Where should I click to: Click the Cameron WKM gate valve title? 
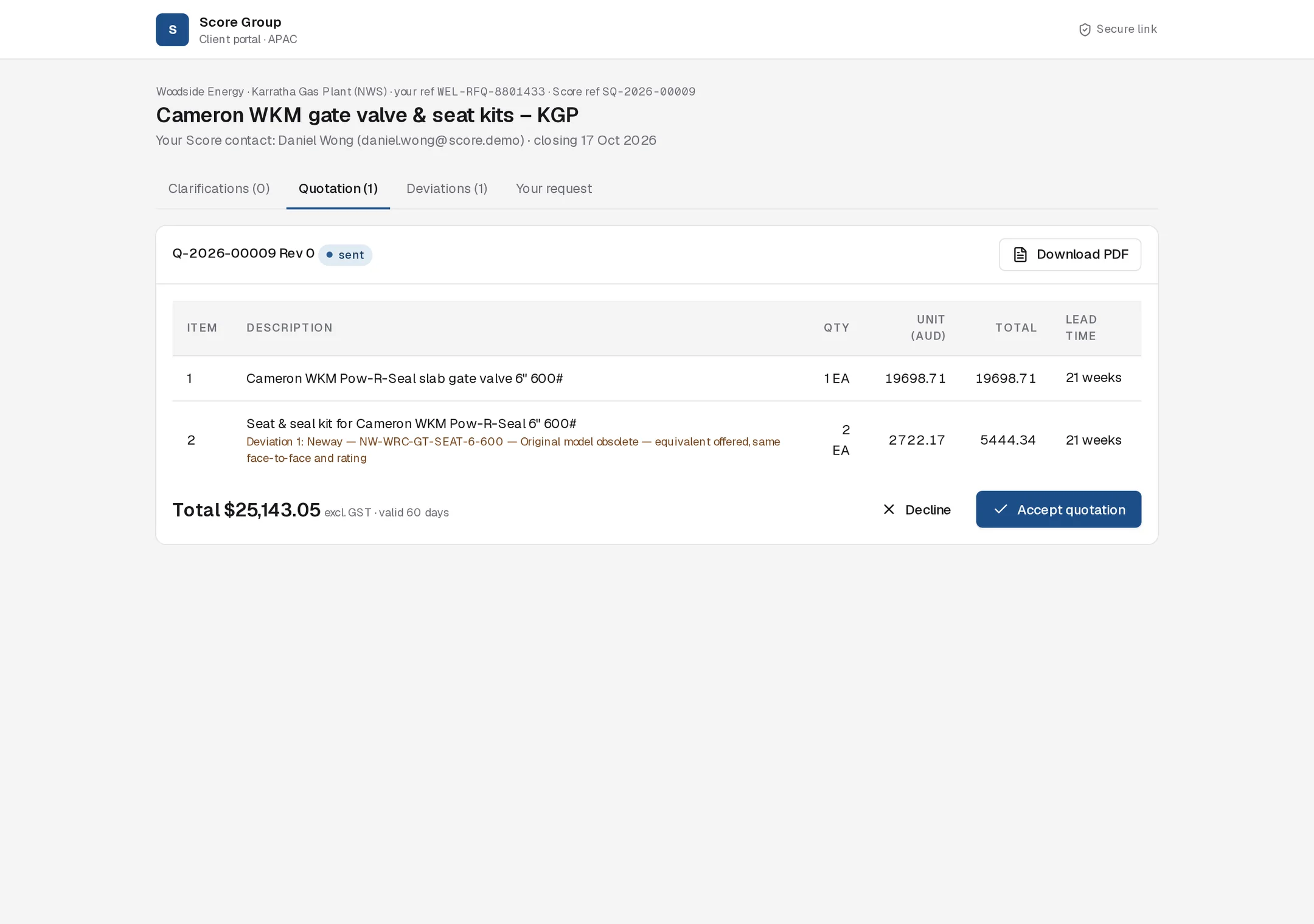[367, 115]
